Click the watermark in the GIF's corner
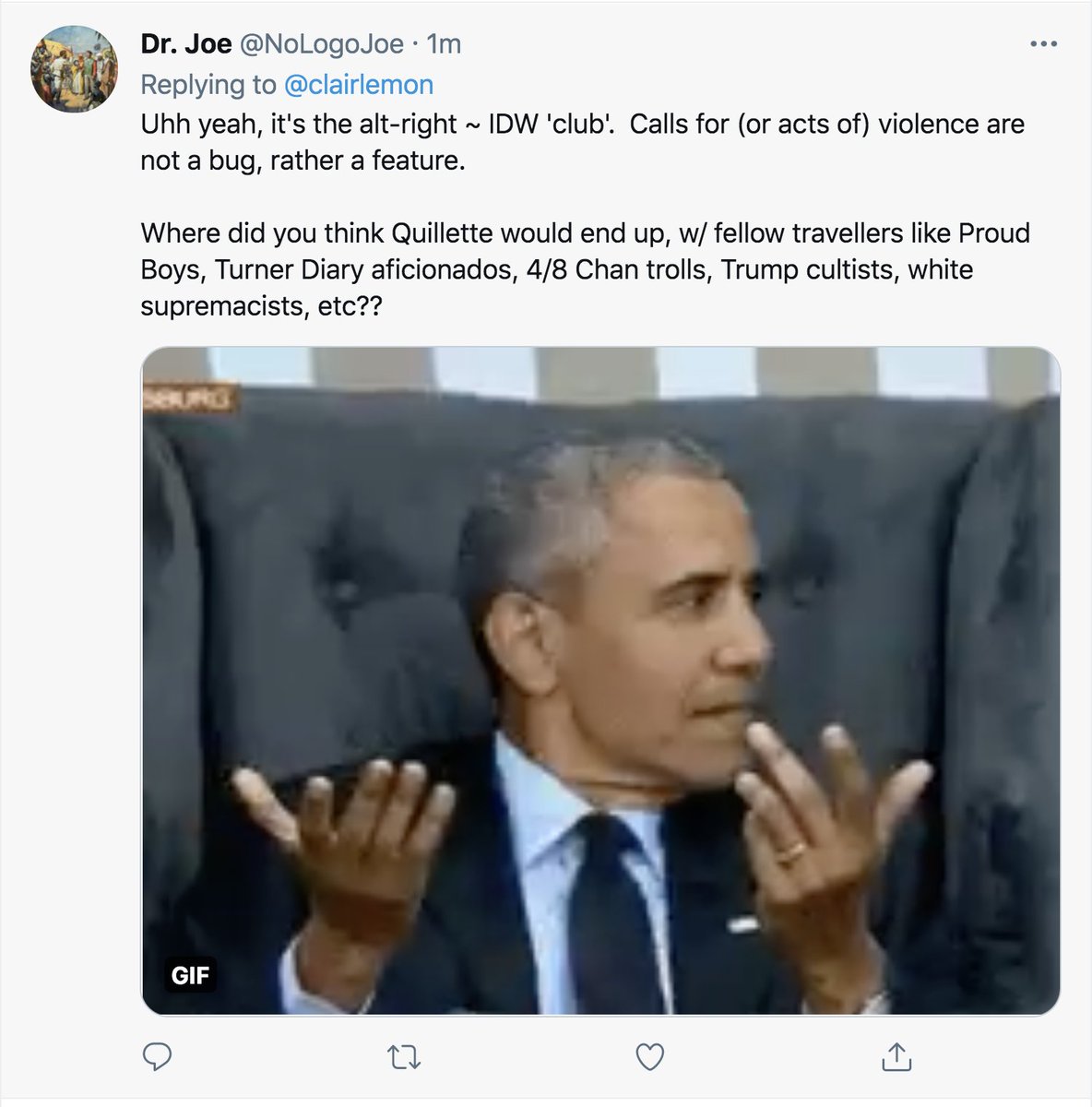The width and height of the screenshot is (1092, 1107). (x=191, y=399)
